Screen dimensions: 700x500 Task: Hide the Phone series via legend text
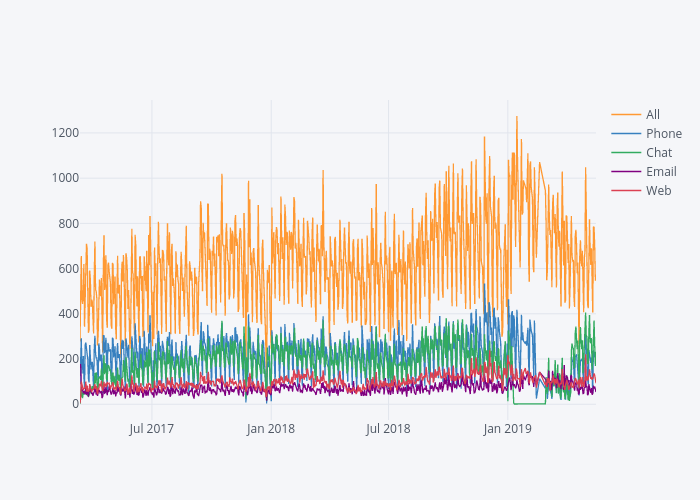coord(663,133)
